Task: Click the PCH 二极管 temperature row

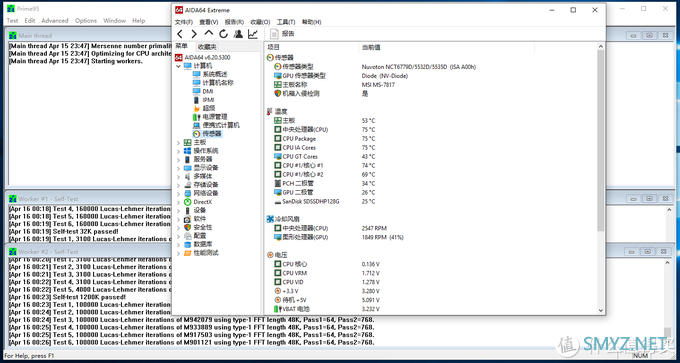Action: click(430, 183)
